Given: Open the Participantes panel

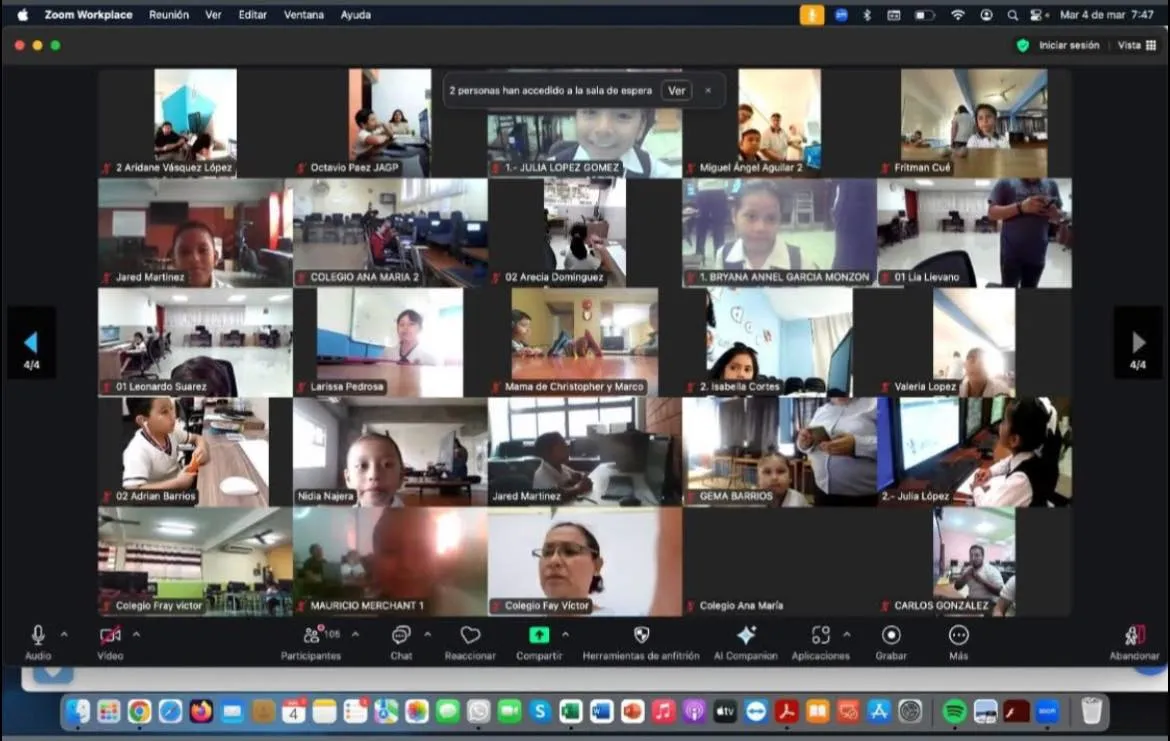Looking at the screenshot, I should (311, 636).
